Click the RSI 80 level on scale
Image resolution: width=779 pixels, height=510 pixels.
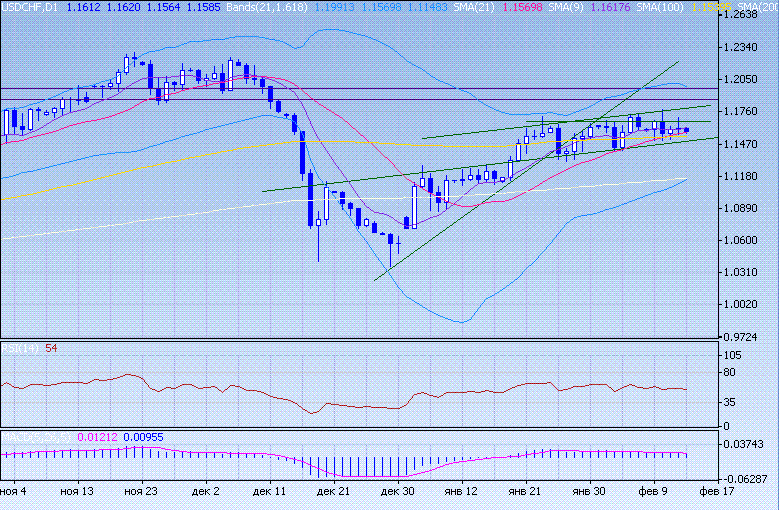pyautogui.click(x=731, y=373)
